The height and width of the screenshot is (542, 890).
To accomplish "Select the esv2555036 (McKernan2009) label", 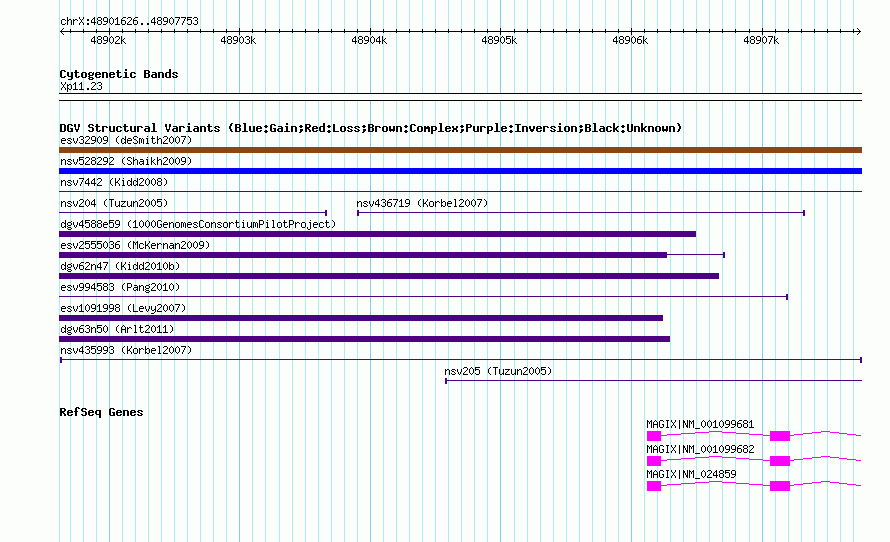I will (x=135, y=245).
